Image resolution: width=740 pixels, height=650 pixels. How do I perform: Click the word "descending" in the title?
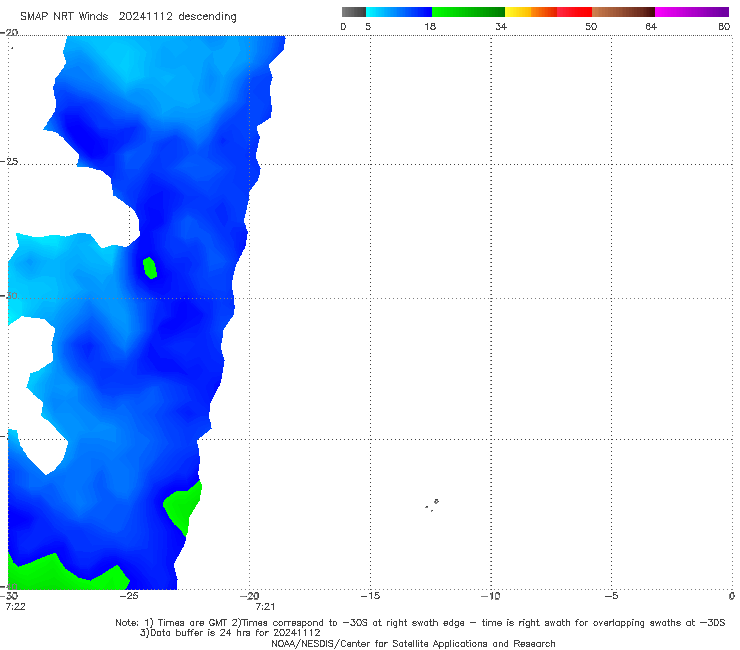tap(207, 17)
